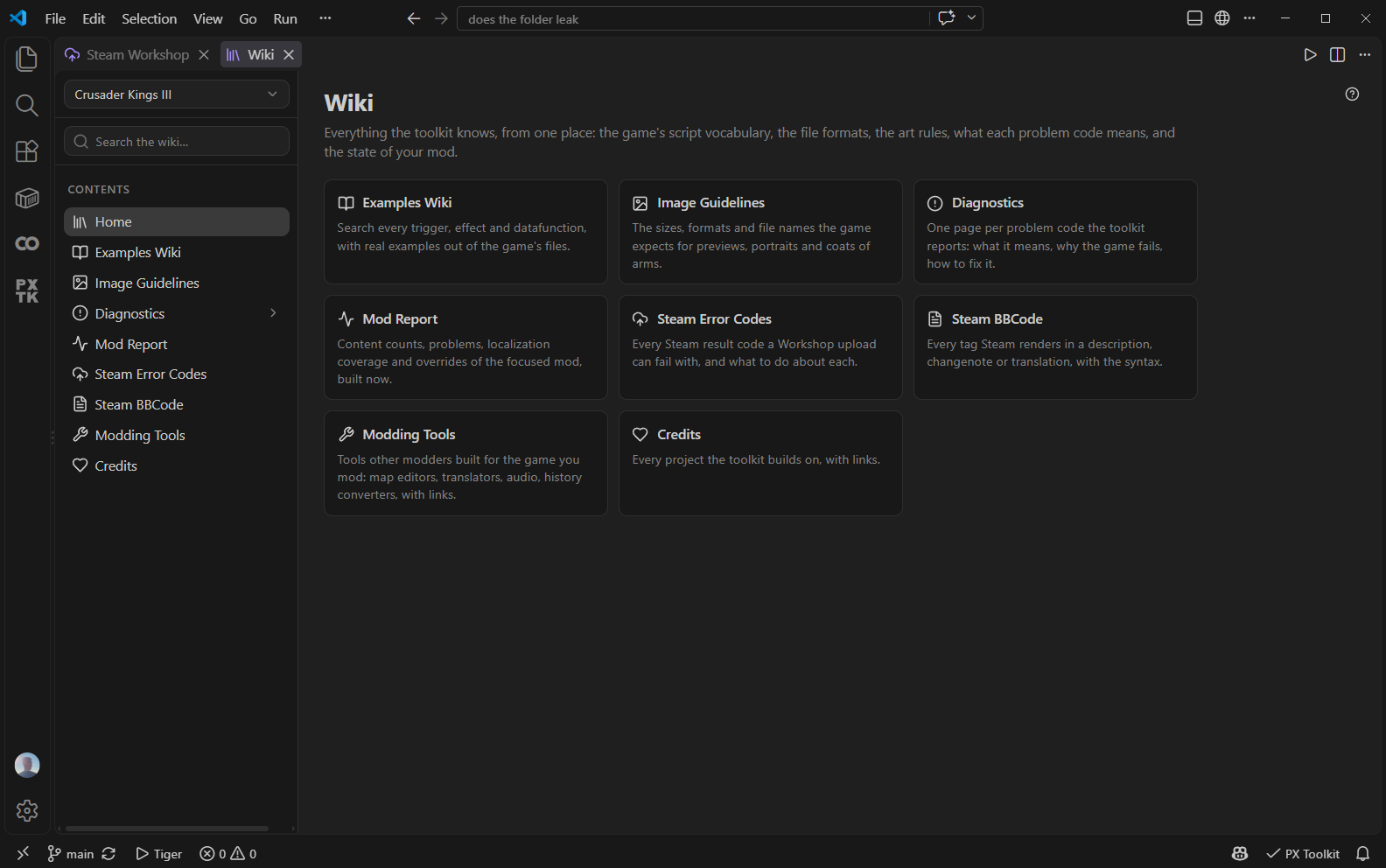
Task: Click the globe icon in title bar
Action: pos(1222,18)
